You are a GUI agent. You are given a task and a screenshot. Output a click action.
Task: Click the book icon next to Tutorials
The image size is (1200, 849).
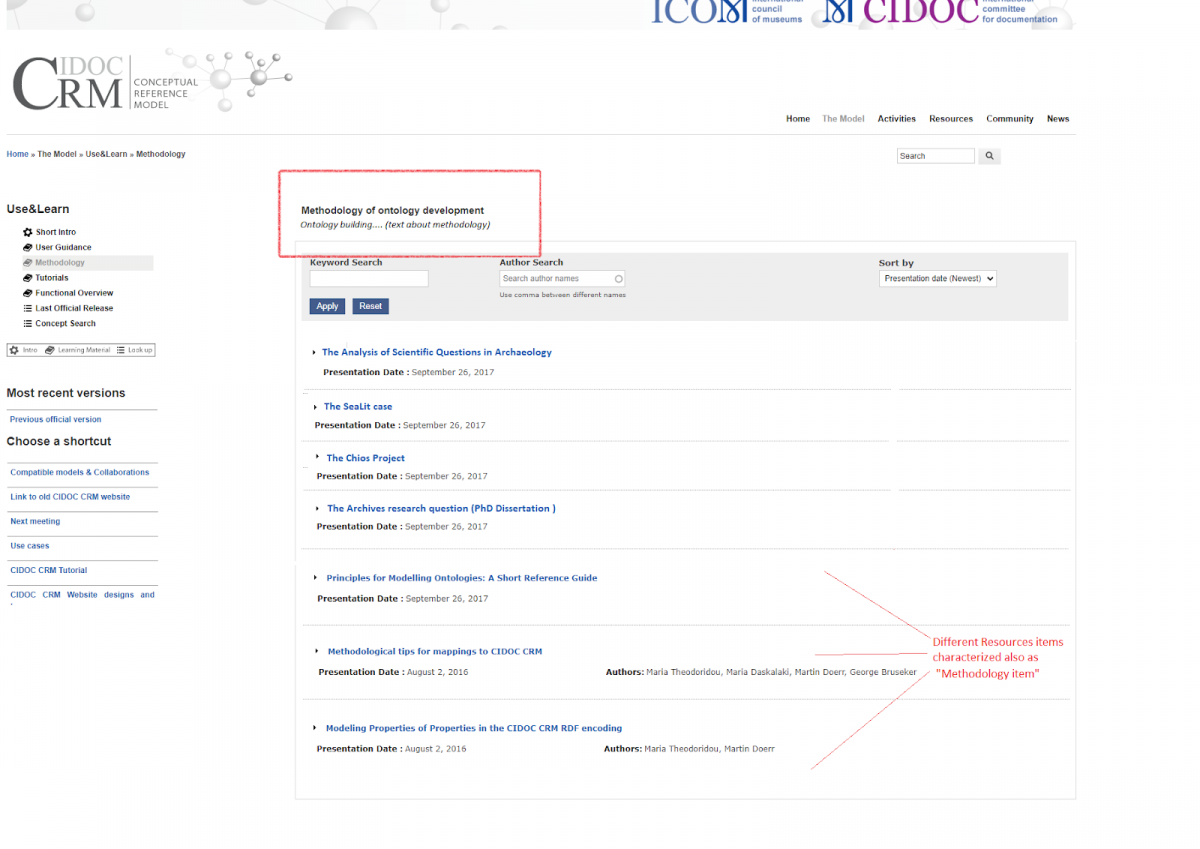coord(27,278)
